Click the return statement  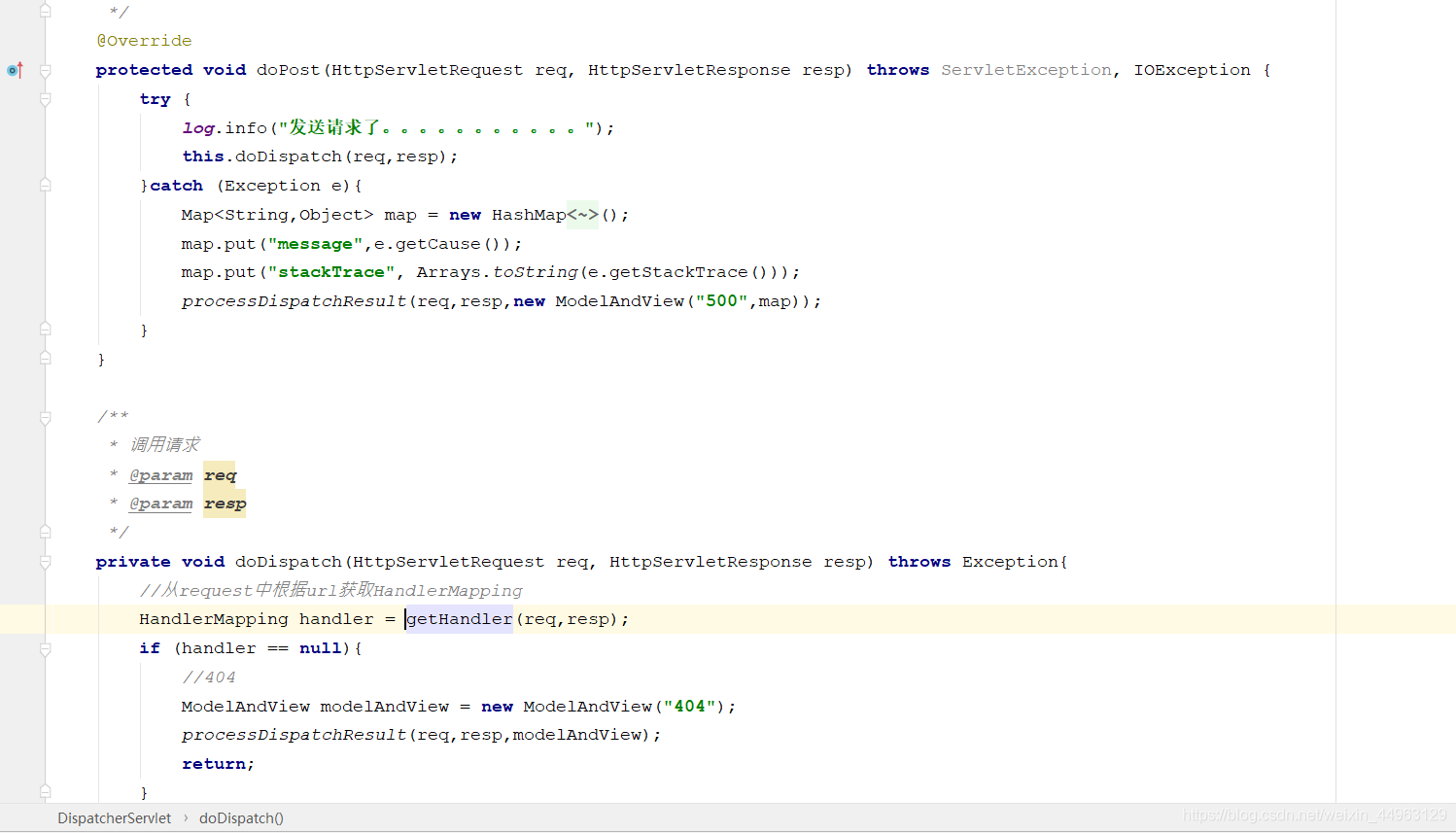218,764
